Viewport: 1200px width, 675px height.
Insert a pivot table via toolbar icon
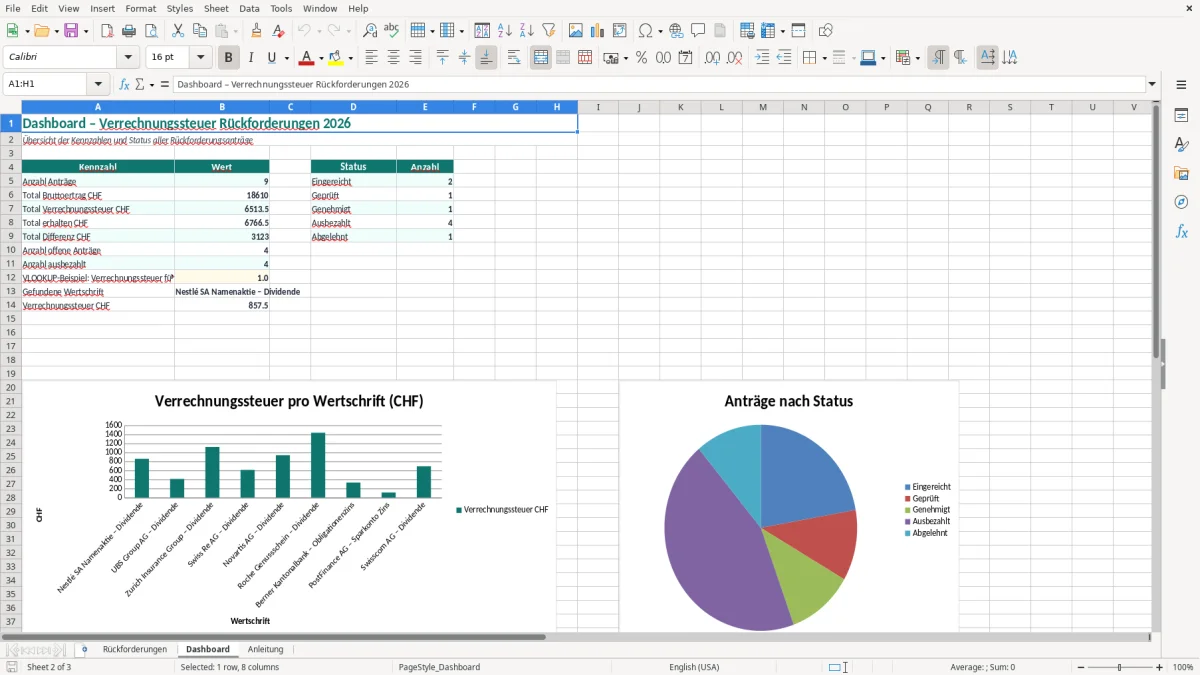click(x=620, y=31)
